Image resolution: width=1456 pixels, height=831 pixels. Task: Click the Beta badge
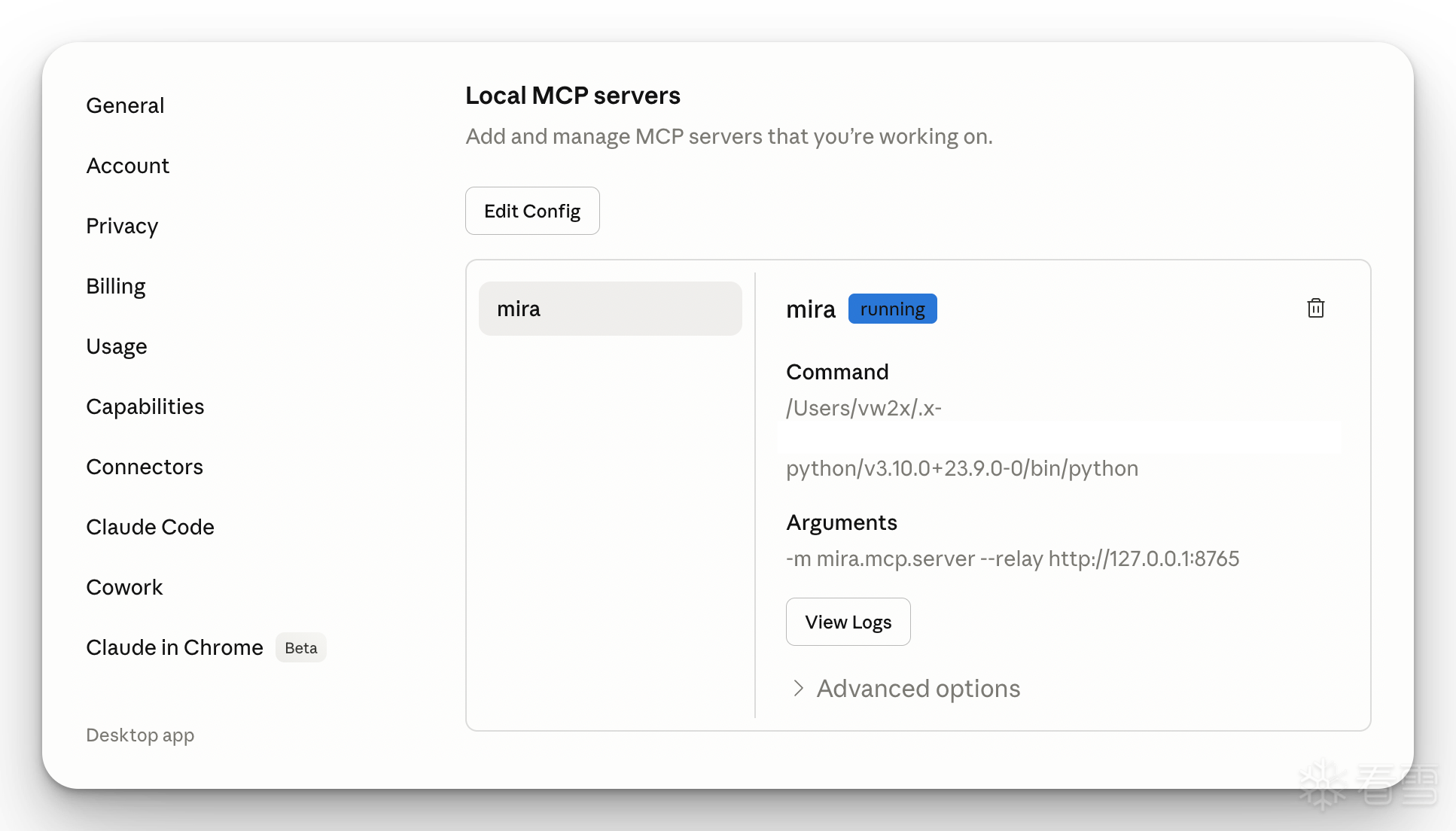[300, 647]
